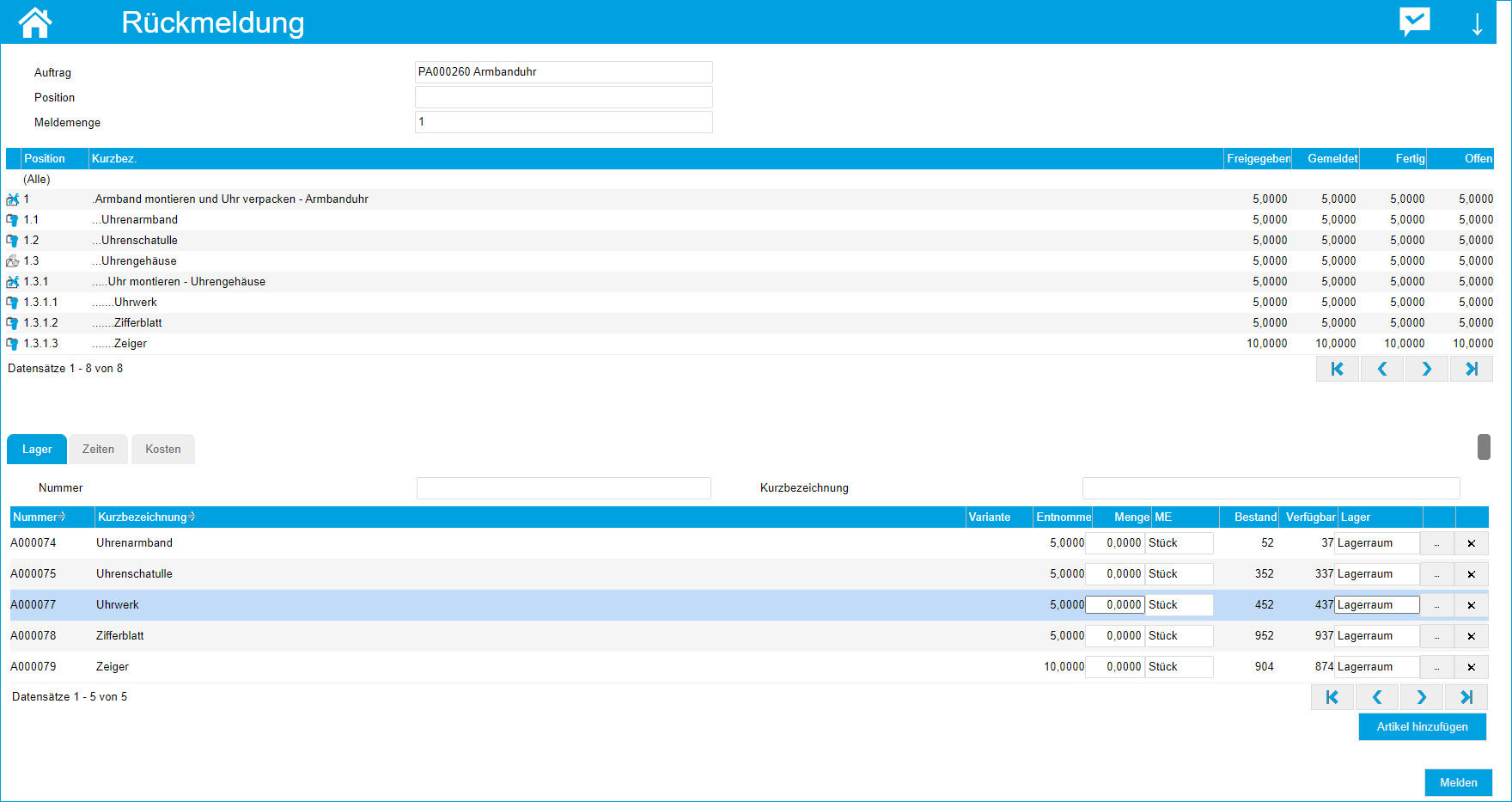Jump to last page of Lager table

click(1466, 697)
